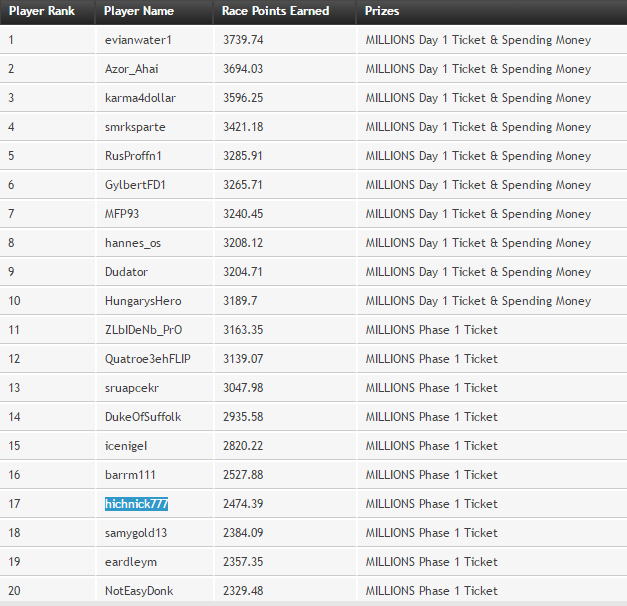This screenshot has height=606, width=627.
Task: Select player name GylbertFD1
Action: (x=135, y=185)
